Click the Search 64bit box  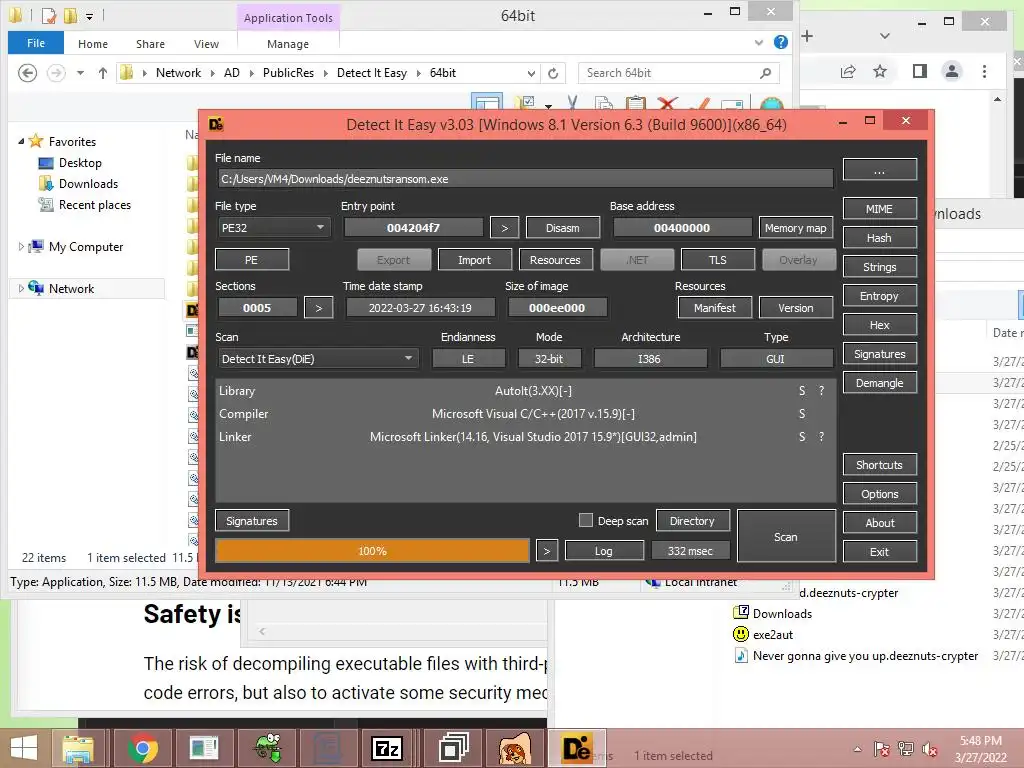pyautogui.click(x=678, y=73)
